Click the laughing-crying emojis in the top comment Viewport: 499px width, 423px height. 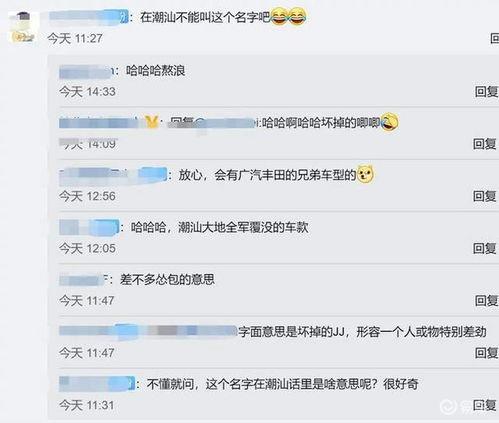[x=288, y=17]
